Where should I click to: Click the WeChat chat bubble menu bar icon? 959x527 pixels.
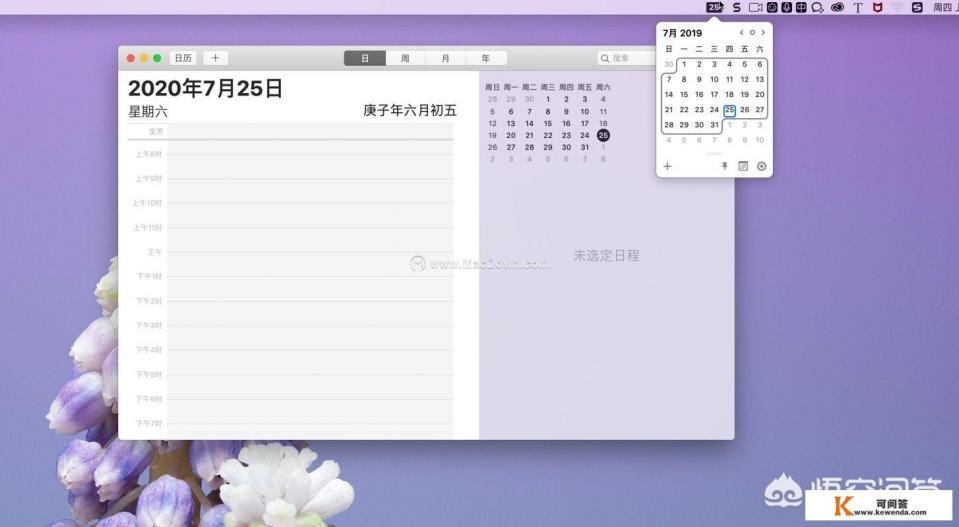[x=818, y=7]
